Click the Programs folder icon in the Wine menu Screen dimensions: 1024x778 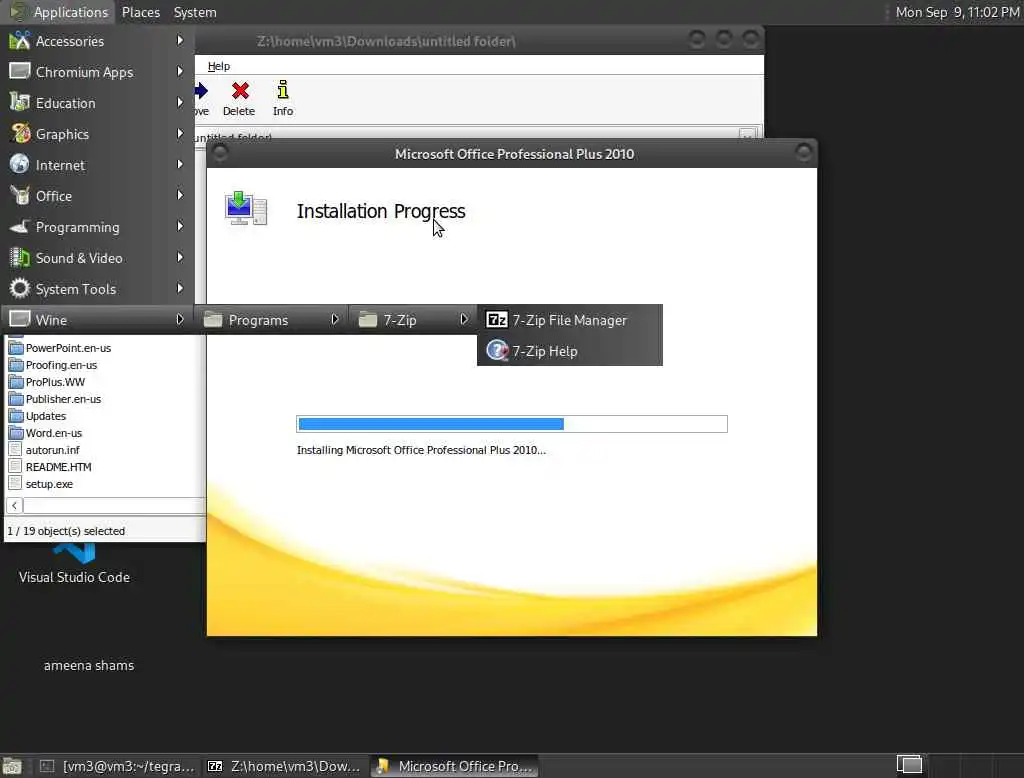[213, 319]
